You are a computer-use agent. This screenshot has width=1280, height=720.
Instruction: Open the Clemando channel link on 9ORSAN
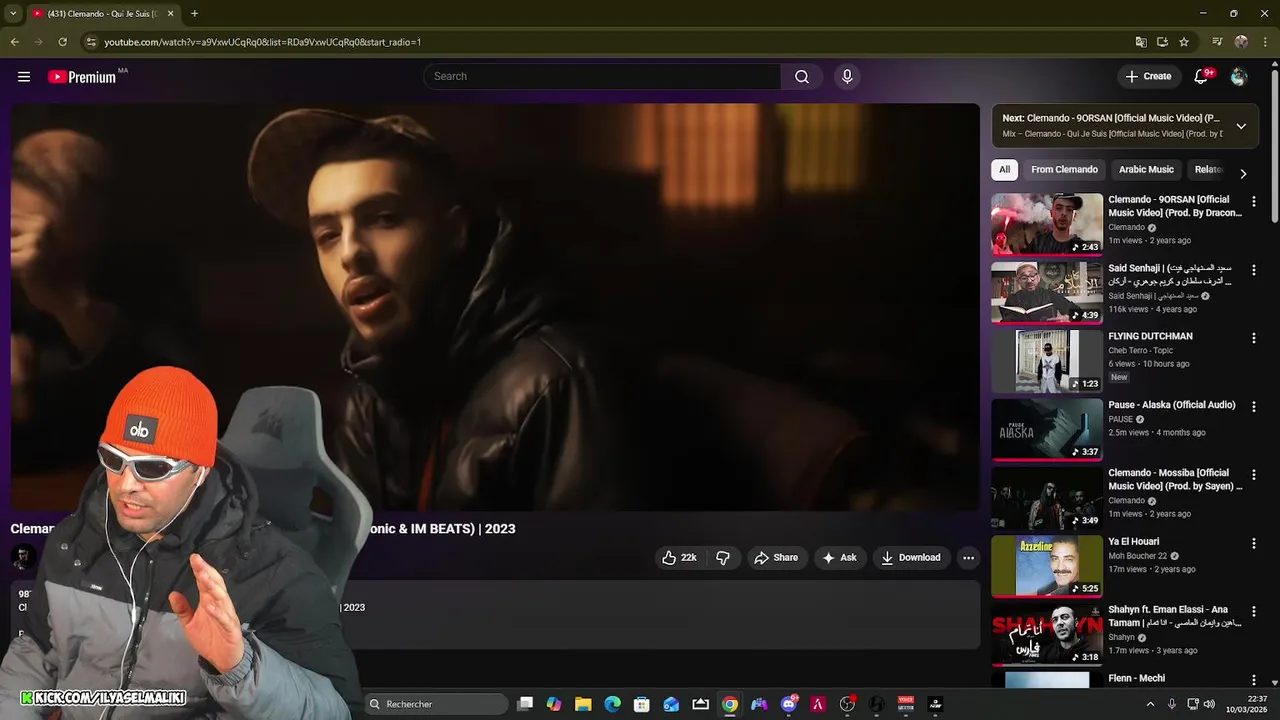click(1126, 227)
